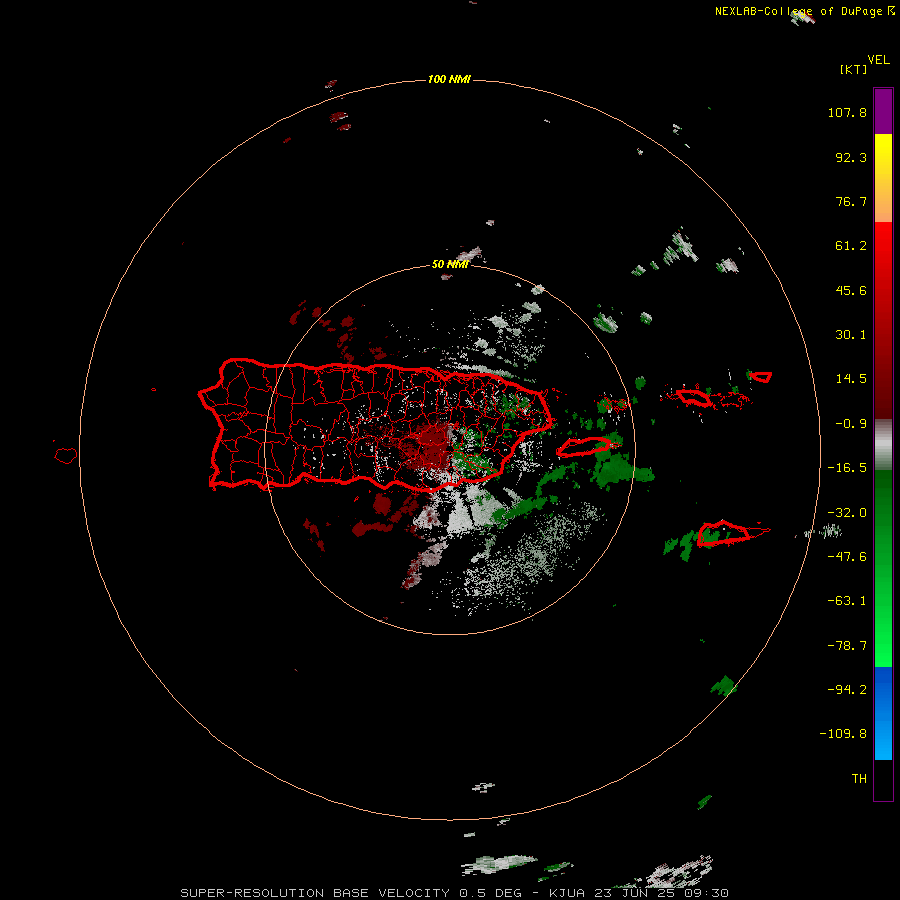
Task: Select the 76.7 legend value
Action: 851,201
